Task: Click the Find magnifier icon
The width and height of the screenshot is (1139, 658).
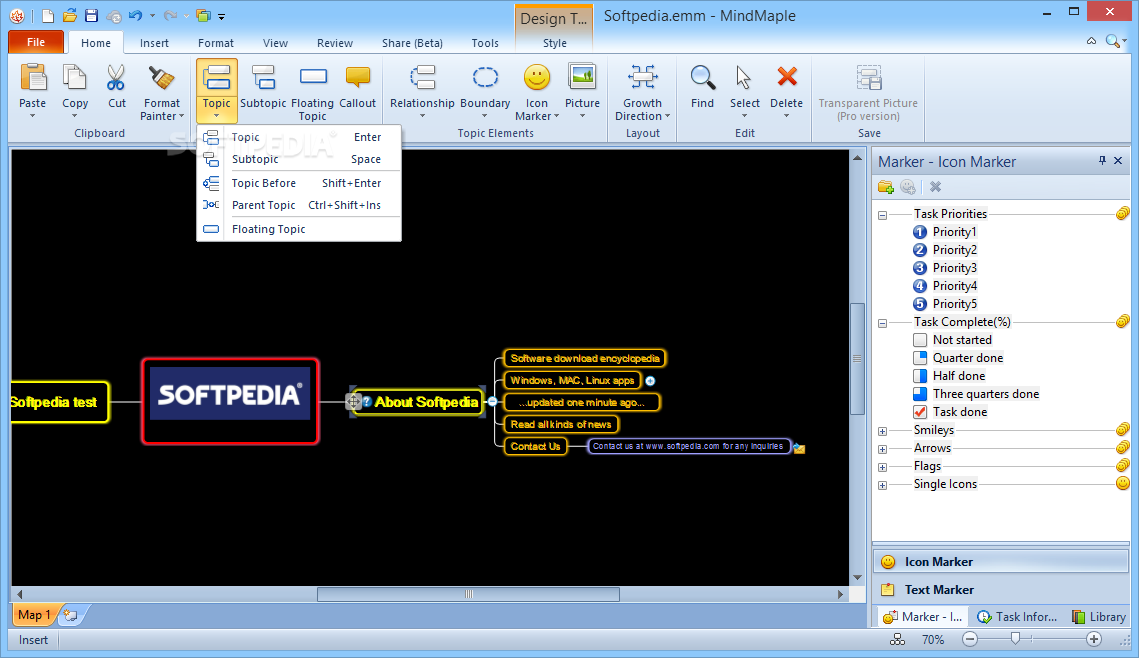Action: click(702, 78)
